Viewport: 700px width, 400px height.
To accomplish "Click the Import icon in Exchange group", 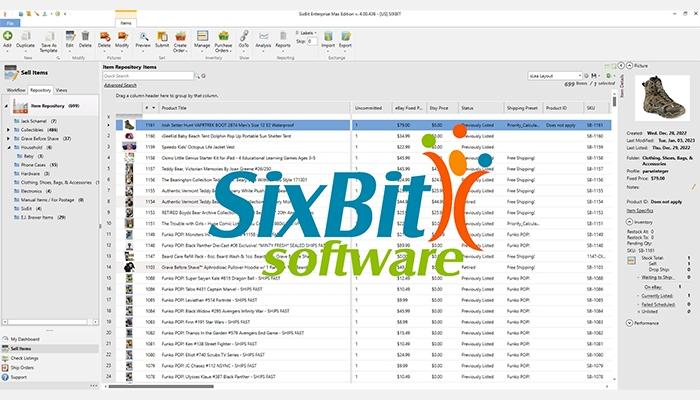I will tap(328, 36).
